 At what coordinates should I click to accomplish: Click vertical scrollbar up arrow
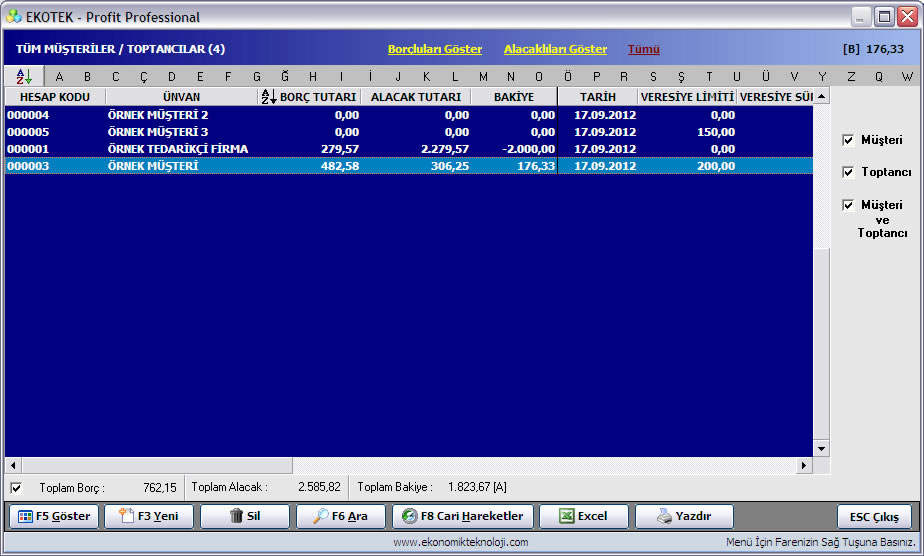tap(821, 96)
